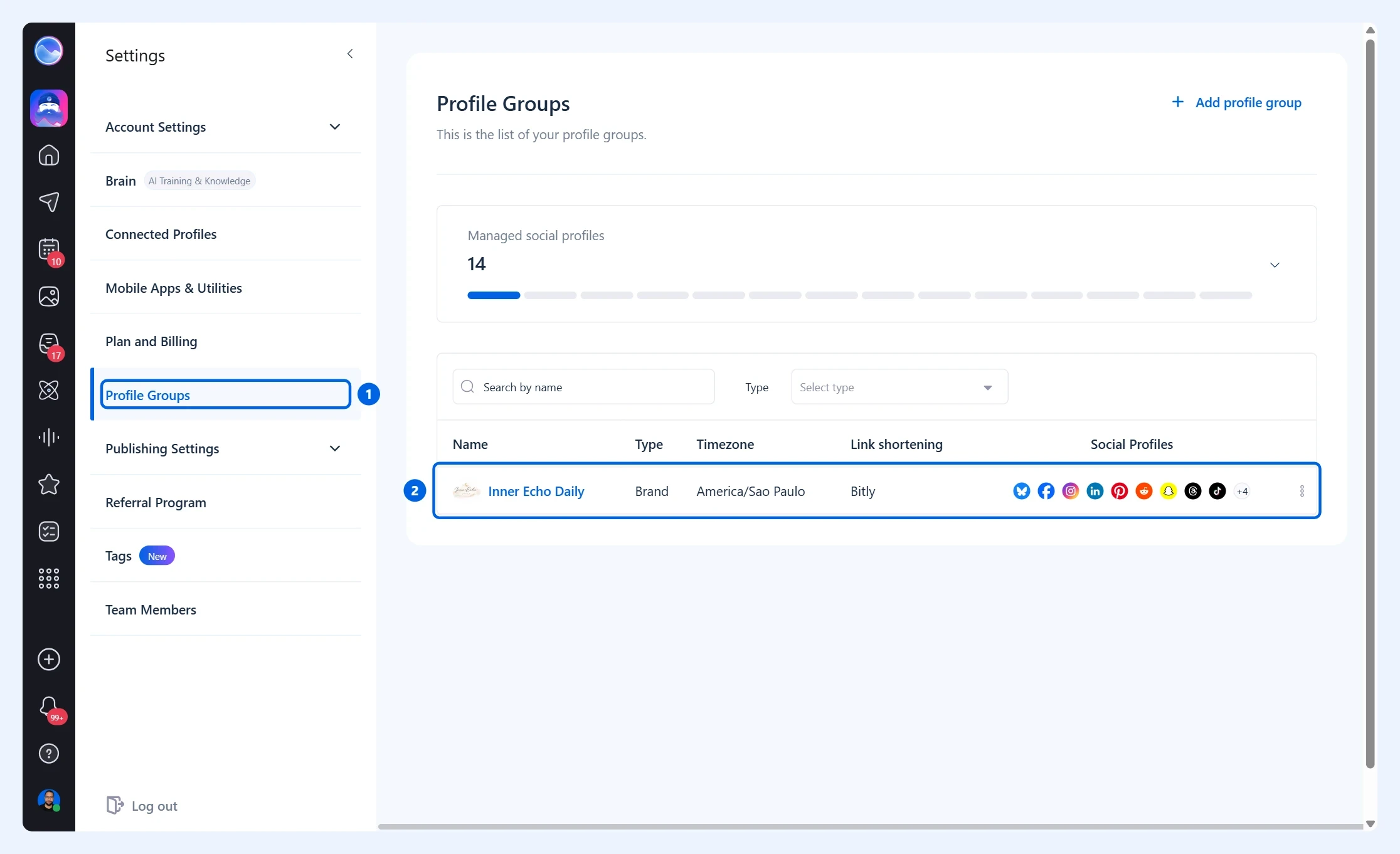Open Brain settings menu item
This screenshot has width=1400, height=854.
coord(225,181)
